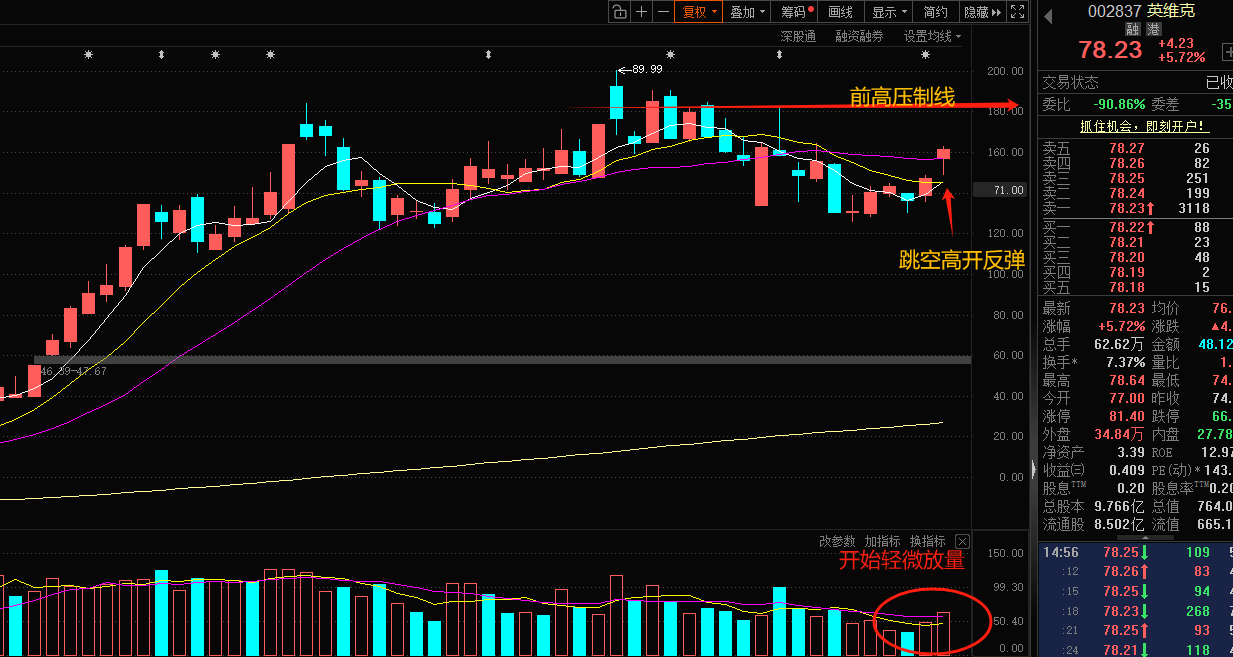Open the 深股通 tab
The image size is (1233, 657).
coord(798,36)
